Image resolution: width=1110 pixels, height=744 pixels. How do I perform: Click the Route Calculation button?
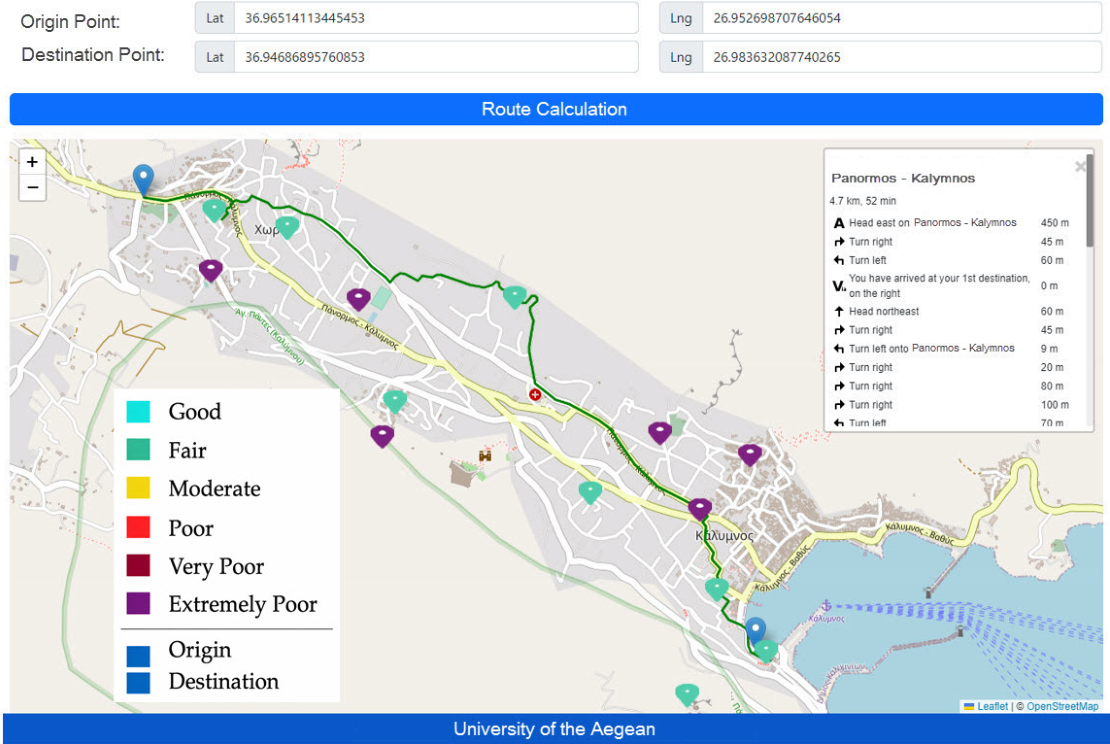click(556, 109)
